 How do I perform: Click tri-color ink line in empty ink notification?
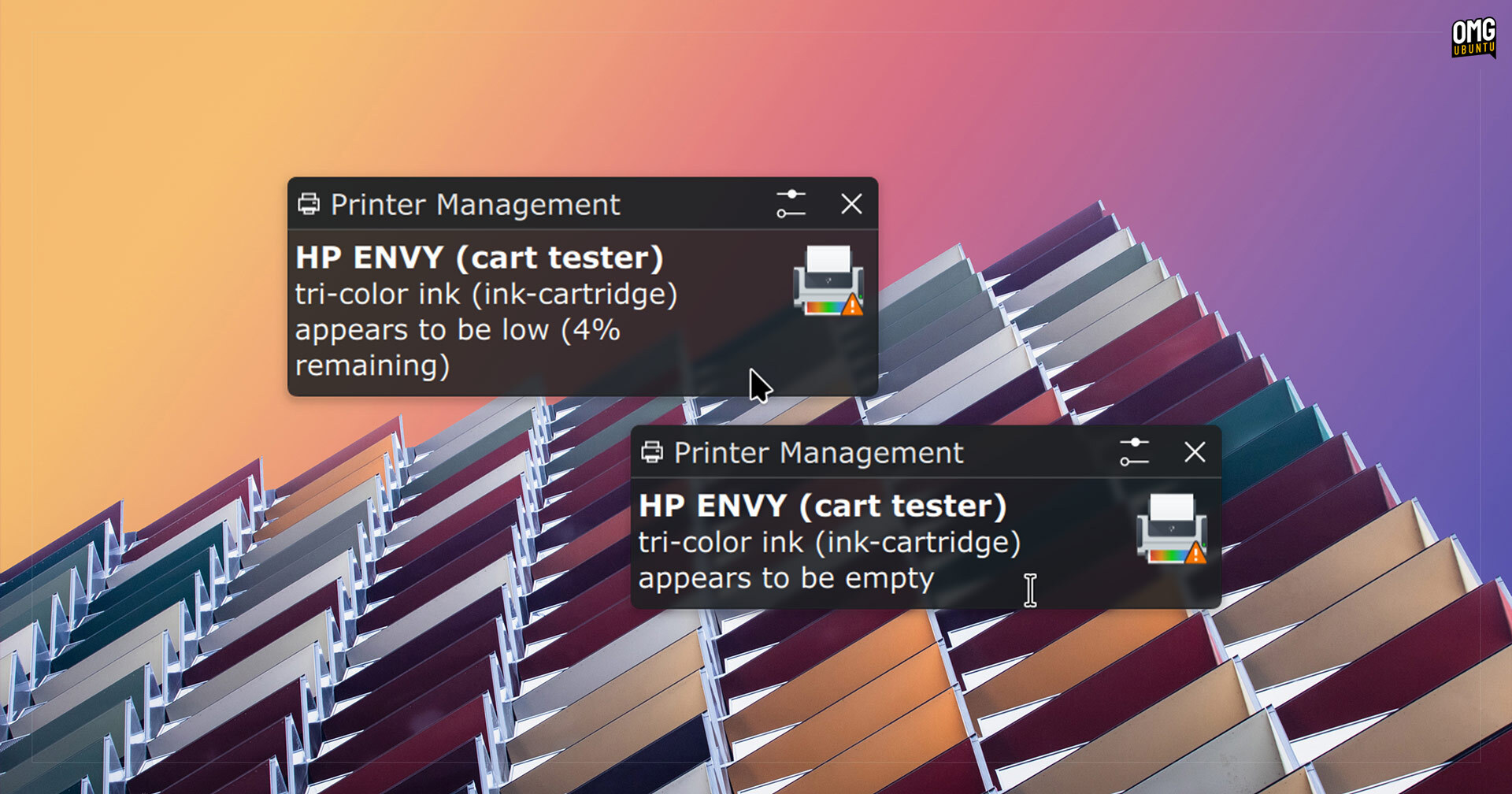point(829,543)
